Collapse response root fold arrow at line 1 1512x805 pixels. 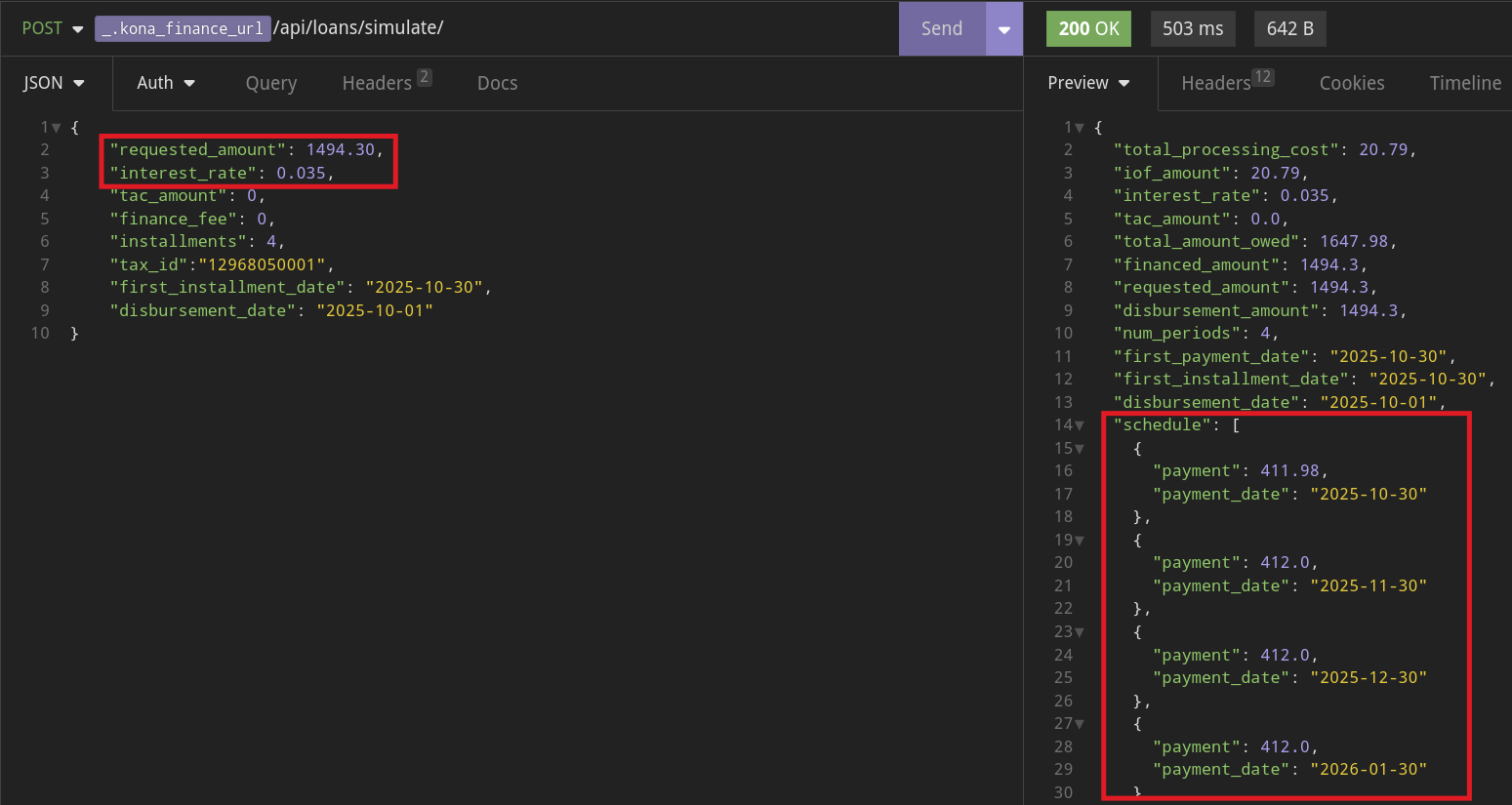(1079, 128)
